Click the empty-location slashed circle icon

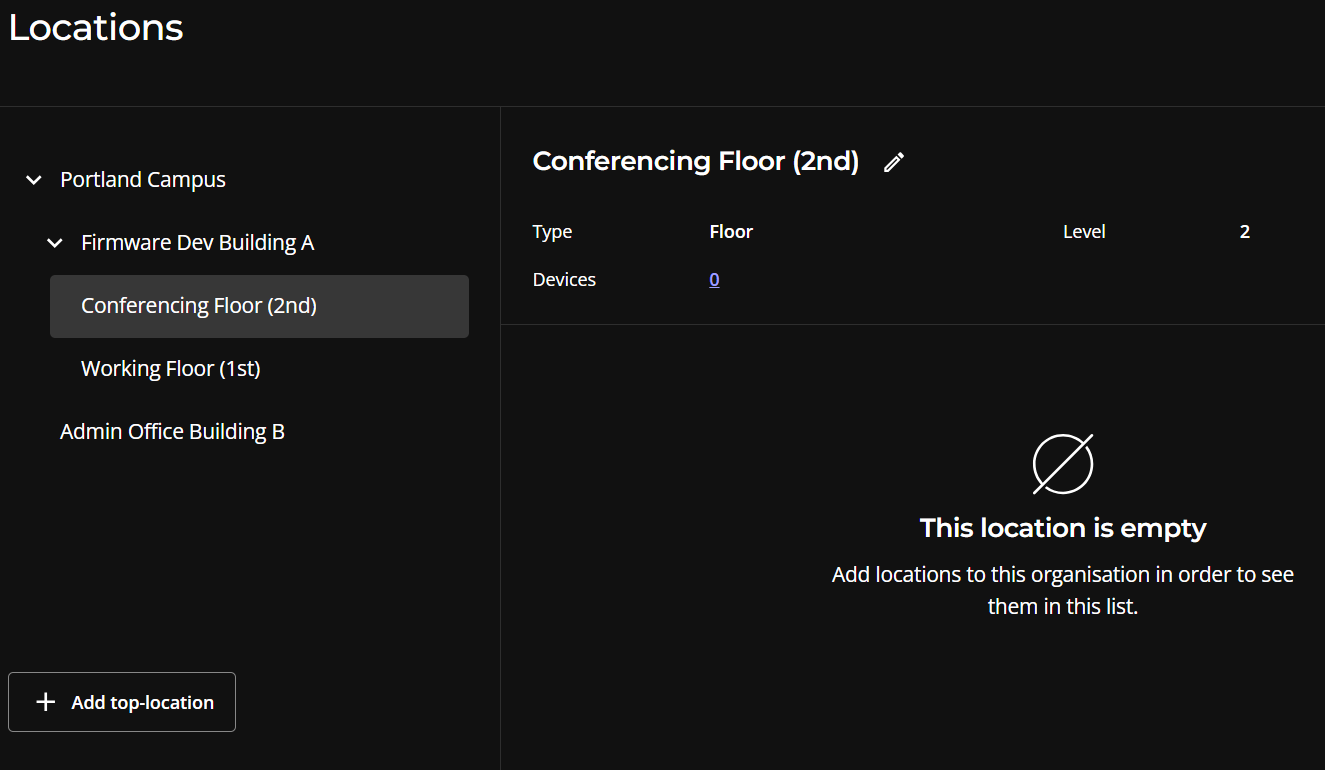tap(1063, 464)
